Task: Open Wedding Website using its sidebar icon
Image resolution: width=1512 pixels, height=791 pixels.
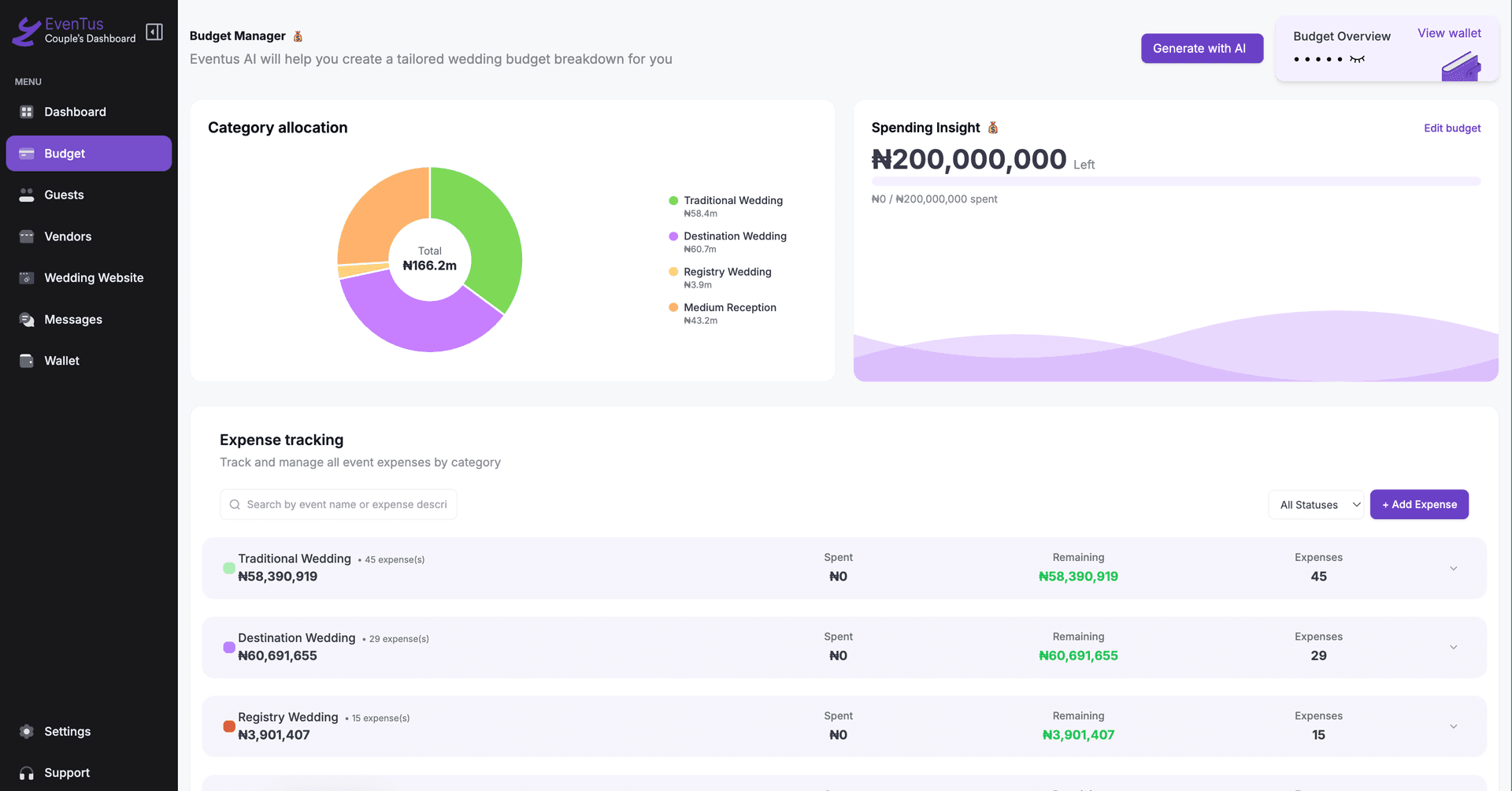Action: pyautogui.click(x=28, y=277)
